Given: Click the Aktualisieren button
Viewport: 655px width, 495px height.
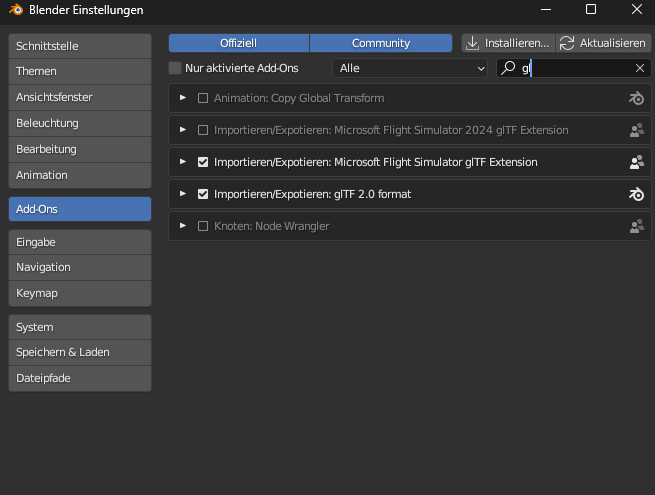Looking at the screenshot, I should click(x=603, y=43).
